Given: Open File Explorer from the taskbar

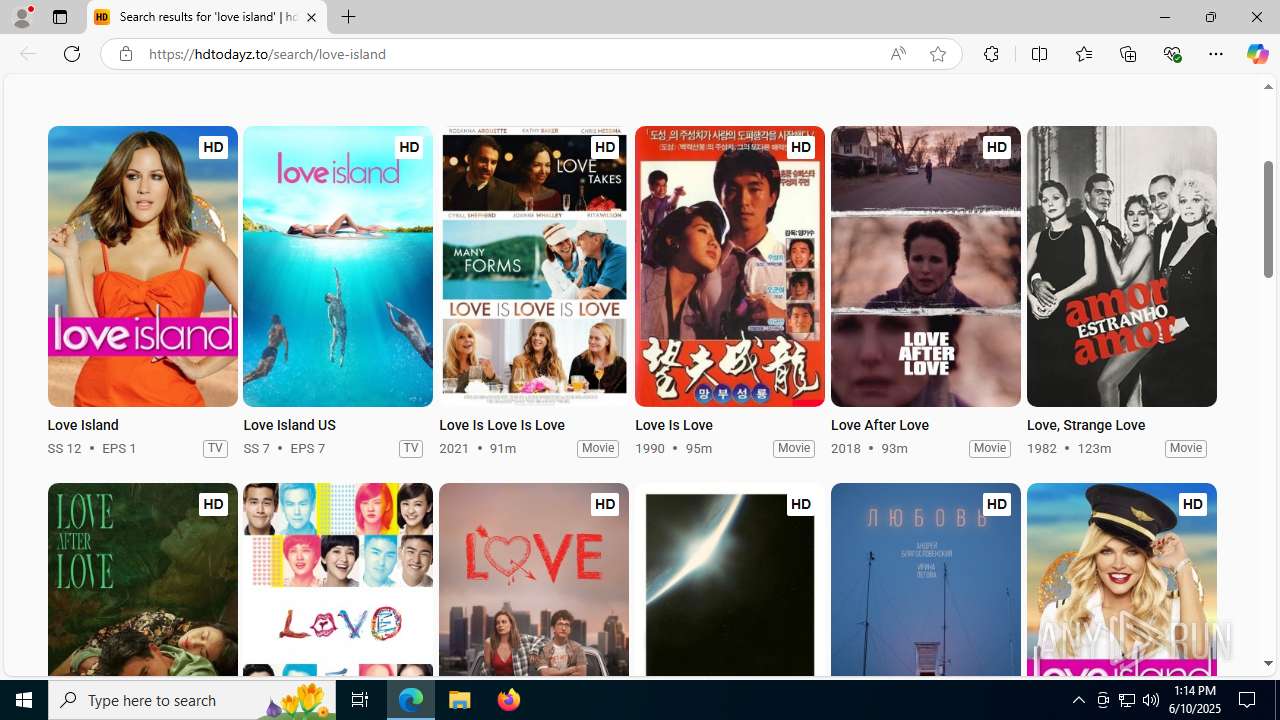Looking at the screenshot, I should [x=460, y=700].
